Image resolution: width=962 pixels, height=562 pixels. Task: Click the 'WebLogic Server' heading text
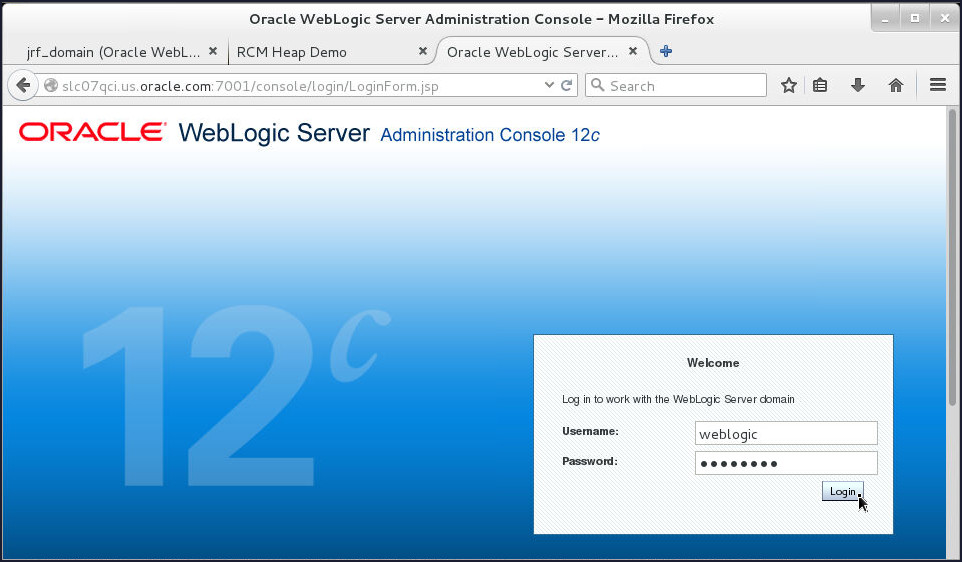coord(274,133)
